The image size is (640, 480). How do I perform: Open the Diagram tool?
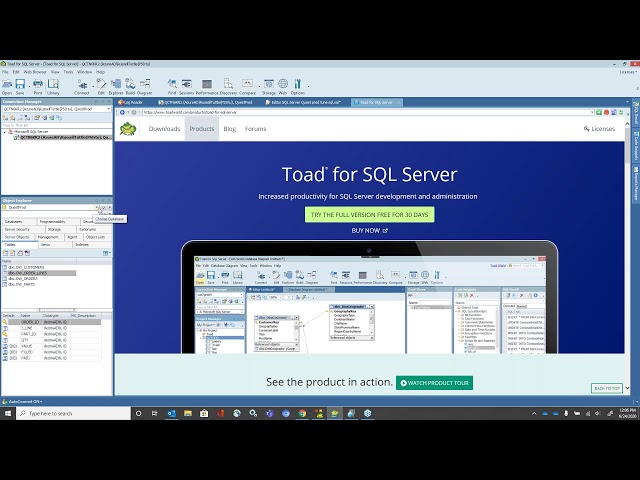pos(144,87)
